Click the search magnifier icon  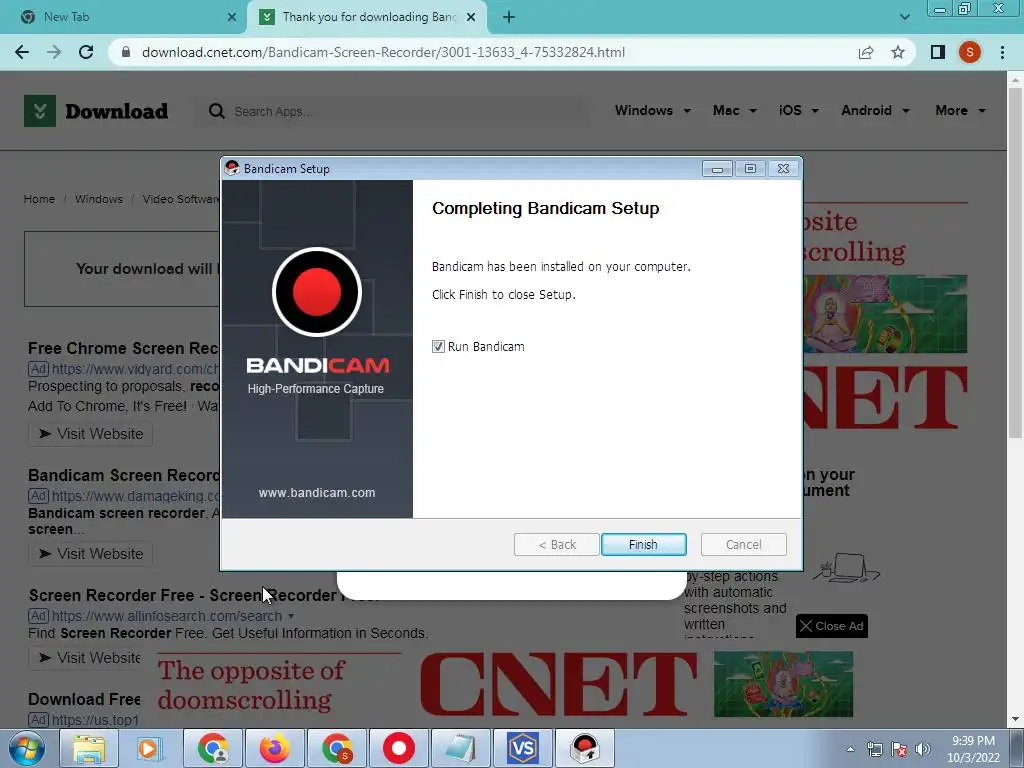[216, 112]
